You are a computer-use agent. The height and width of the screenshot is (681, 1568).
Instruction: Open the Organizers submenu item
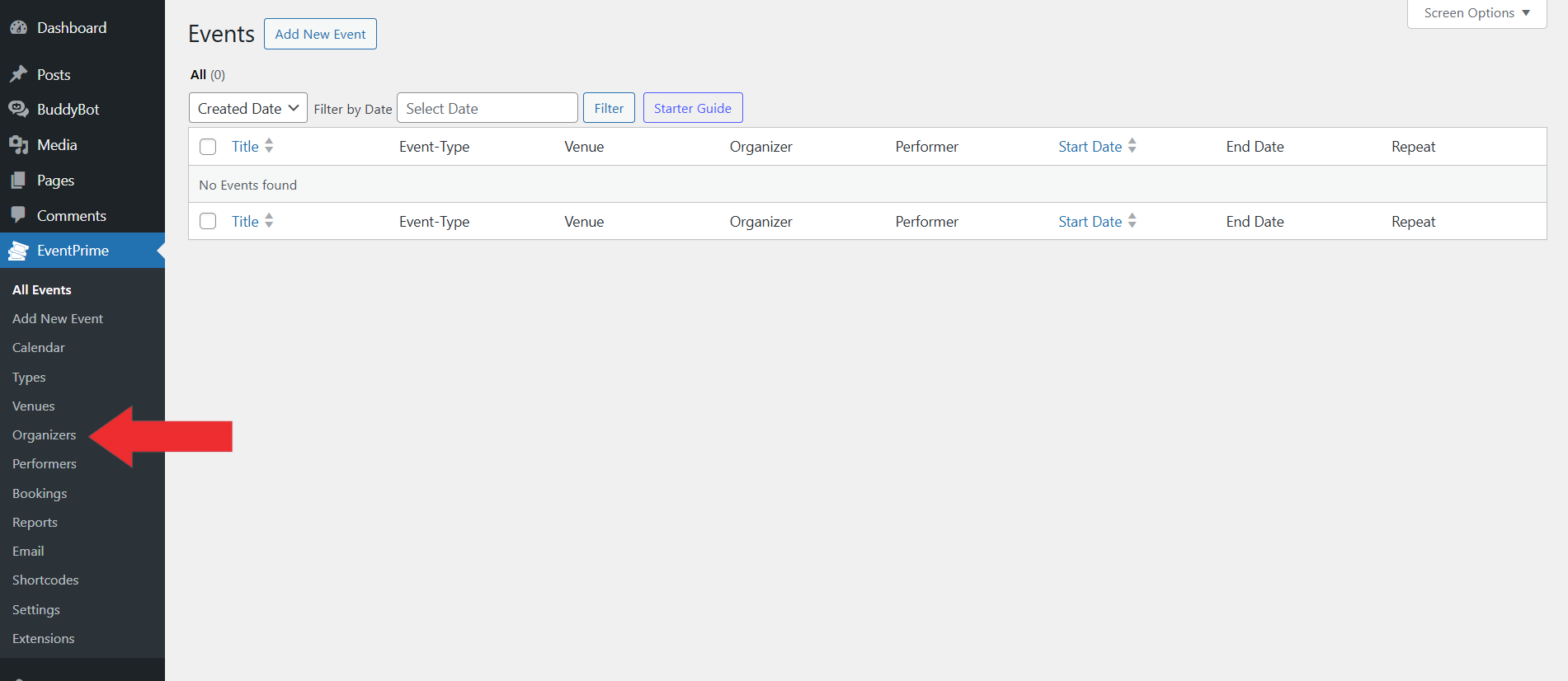pos(45,434)
